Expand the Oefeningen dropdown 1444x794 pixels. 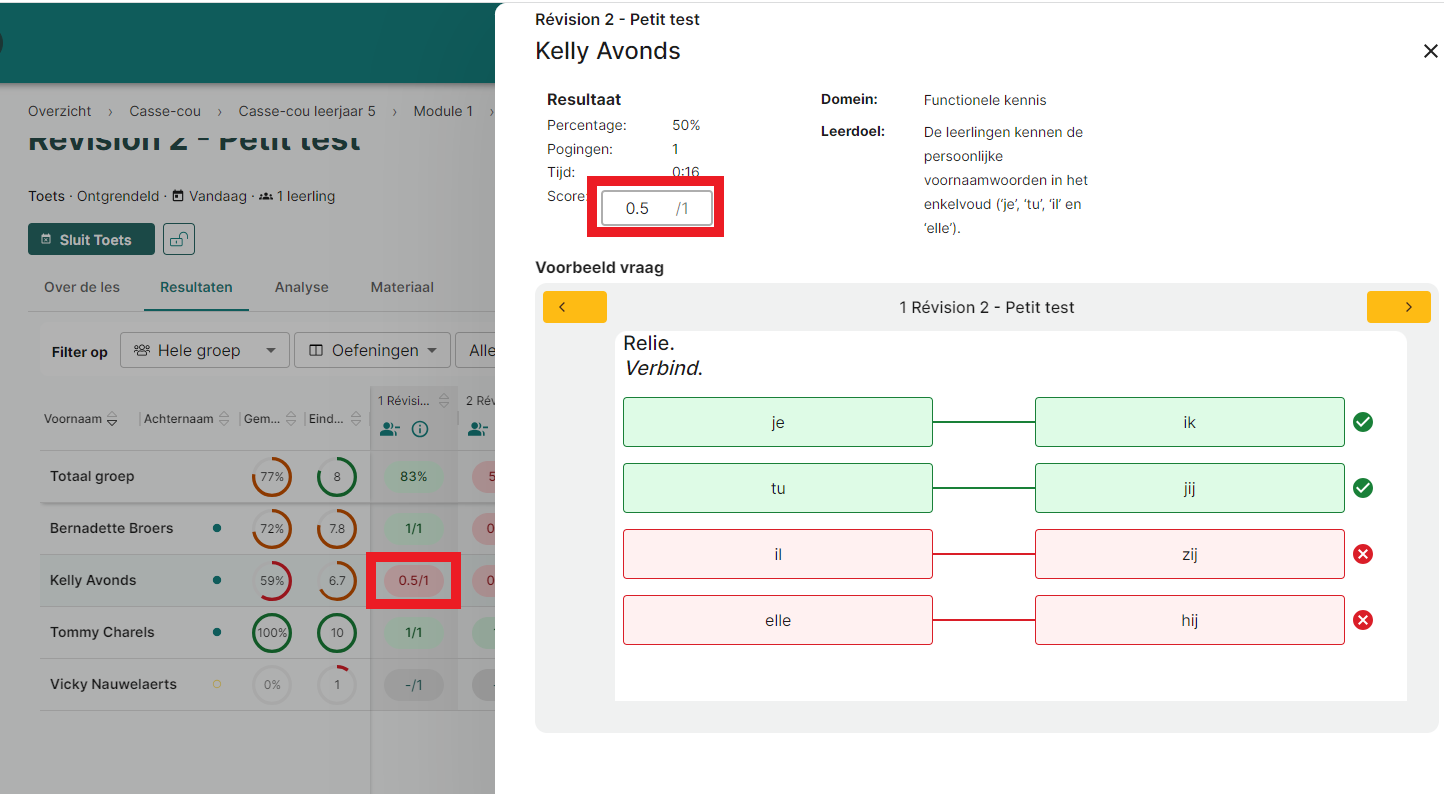click(x=372, y=350)
